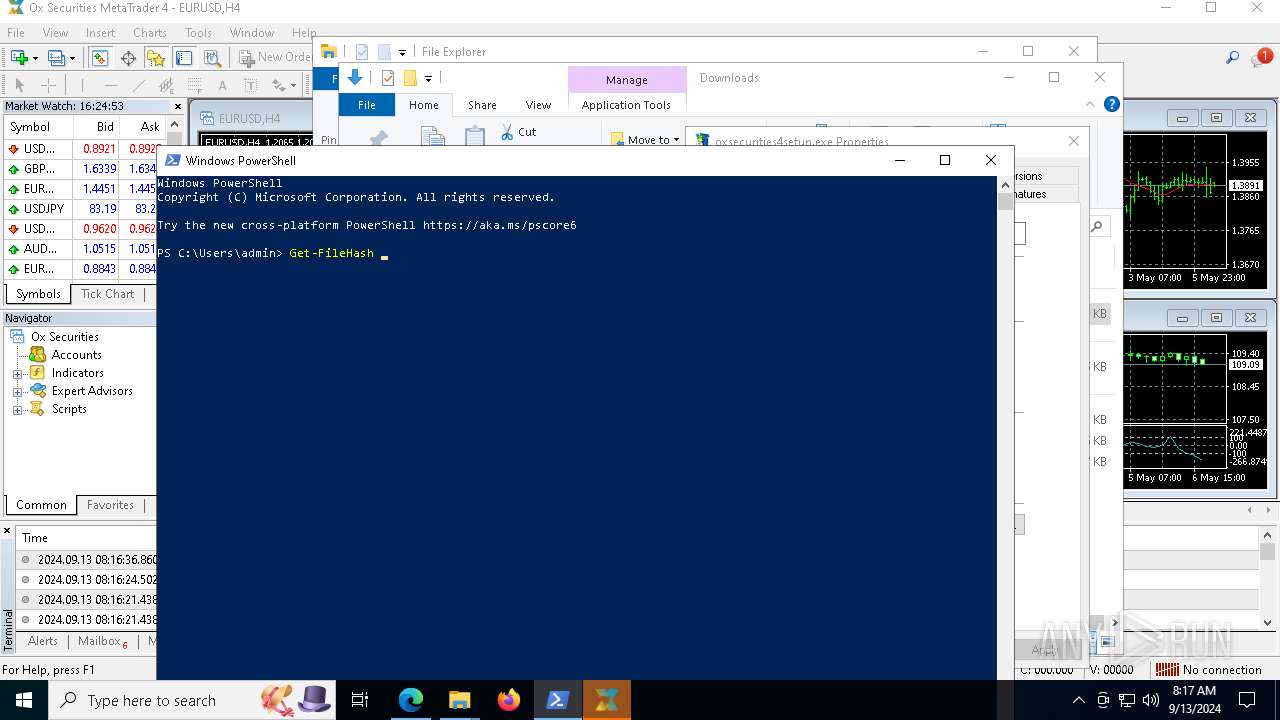Open the chat notification icon with badge
The image size is (1280, 720).
(x=1260, y=58)
